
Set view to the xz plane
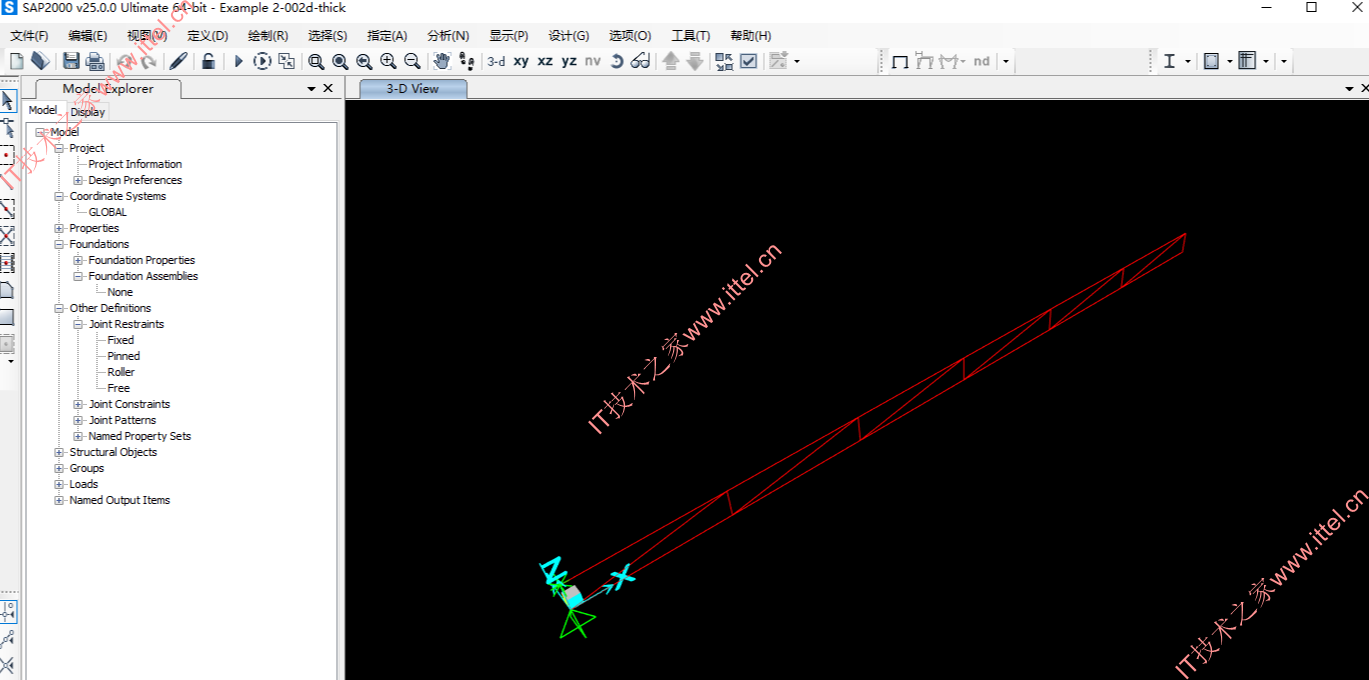[545, 61]
